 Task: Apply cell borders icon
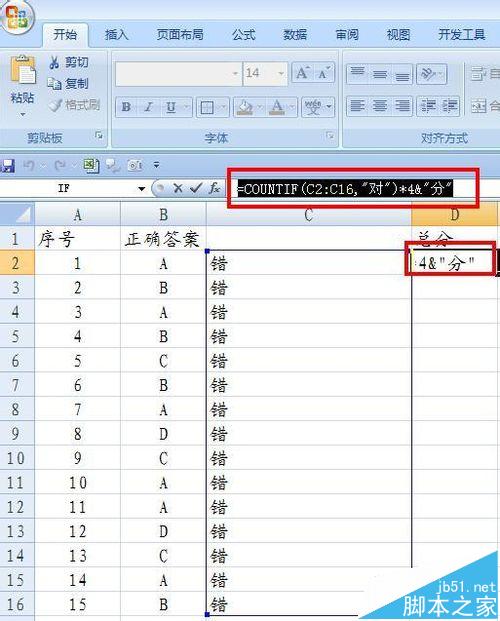(x=207, y=107)
